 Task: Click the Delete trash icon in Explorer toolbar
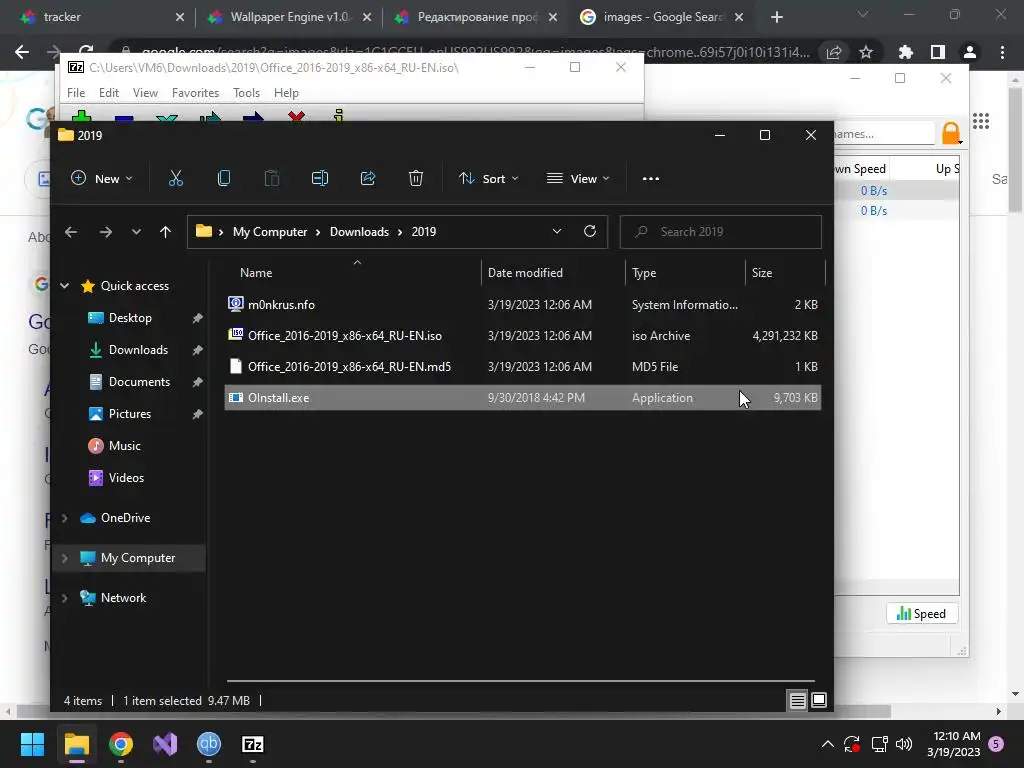point(415,178)
